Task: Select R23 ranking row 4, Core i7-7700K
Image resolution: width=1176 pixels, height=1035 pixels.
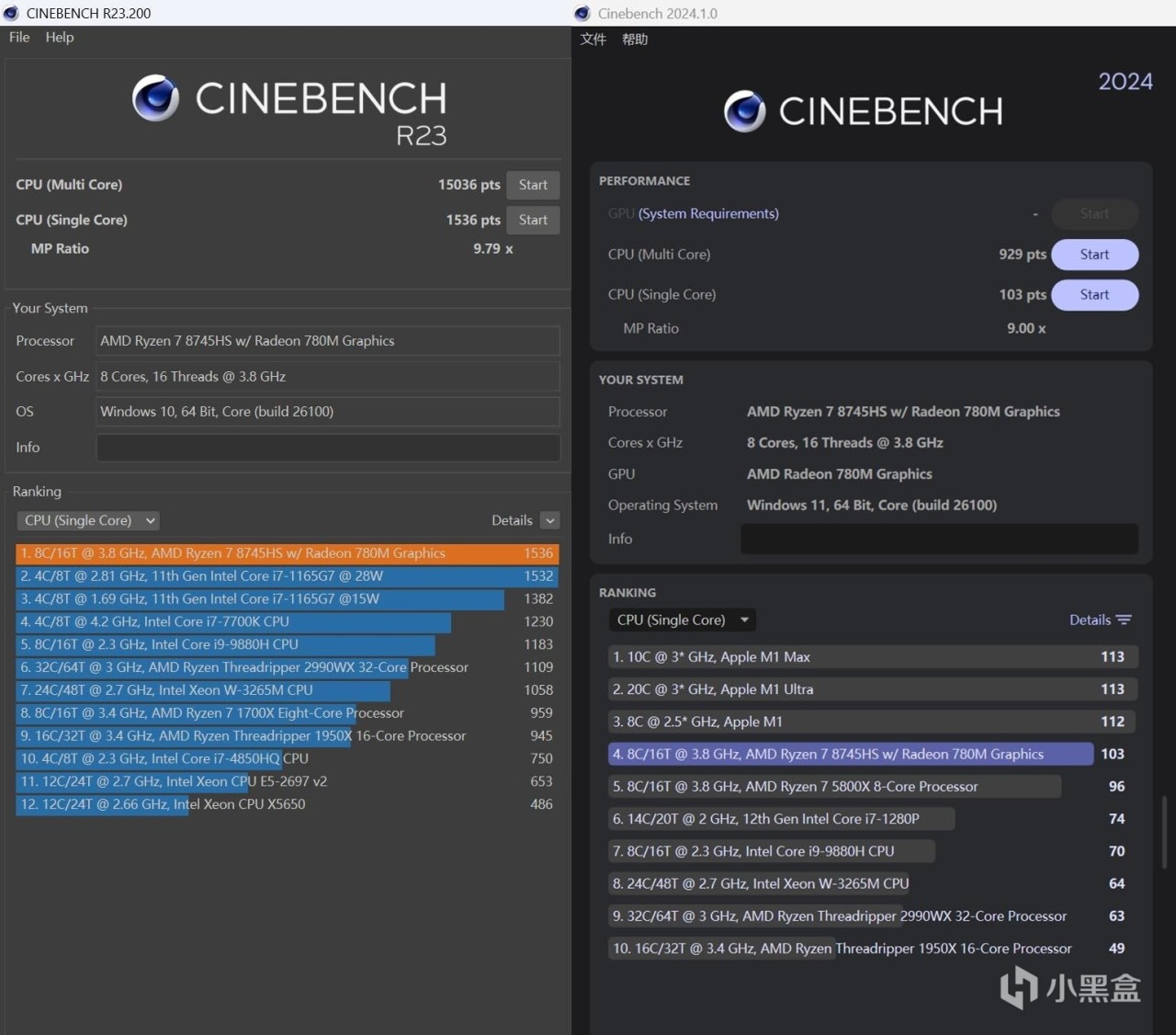Action: (x=287, y=621)
